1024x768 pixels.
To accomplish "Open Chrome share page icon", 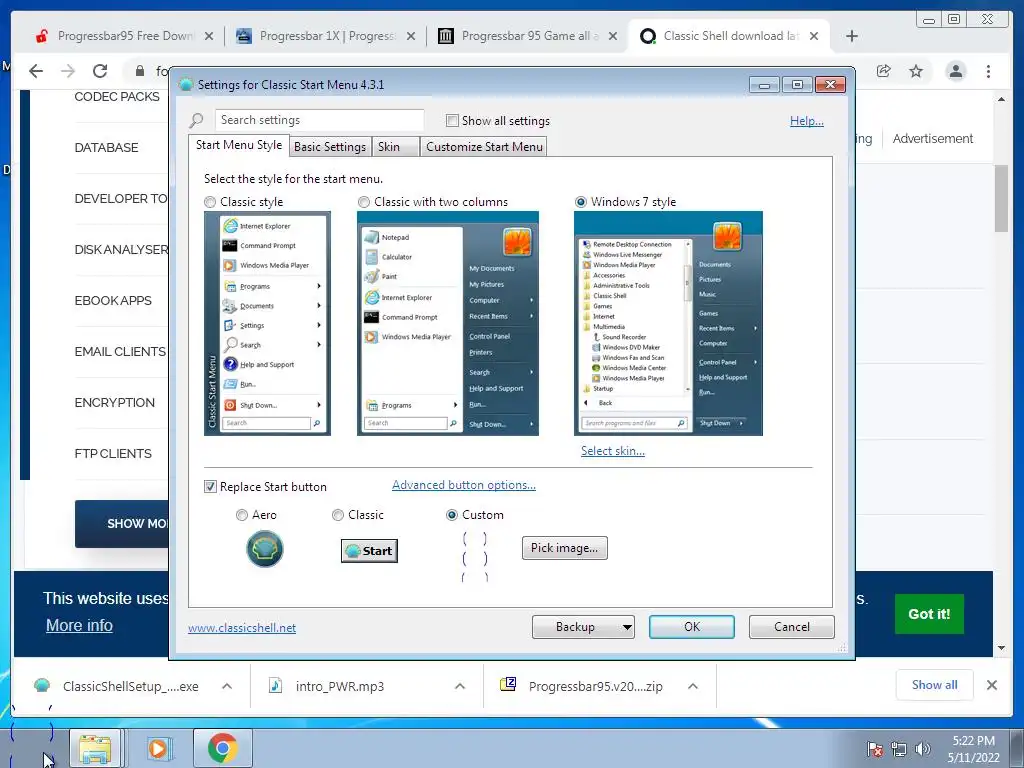I will point(884,71).
